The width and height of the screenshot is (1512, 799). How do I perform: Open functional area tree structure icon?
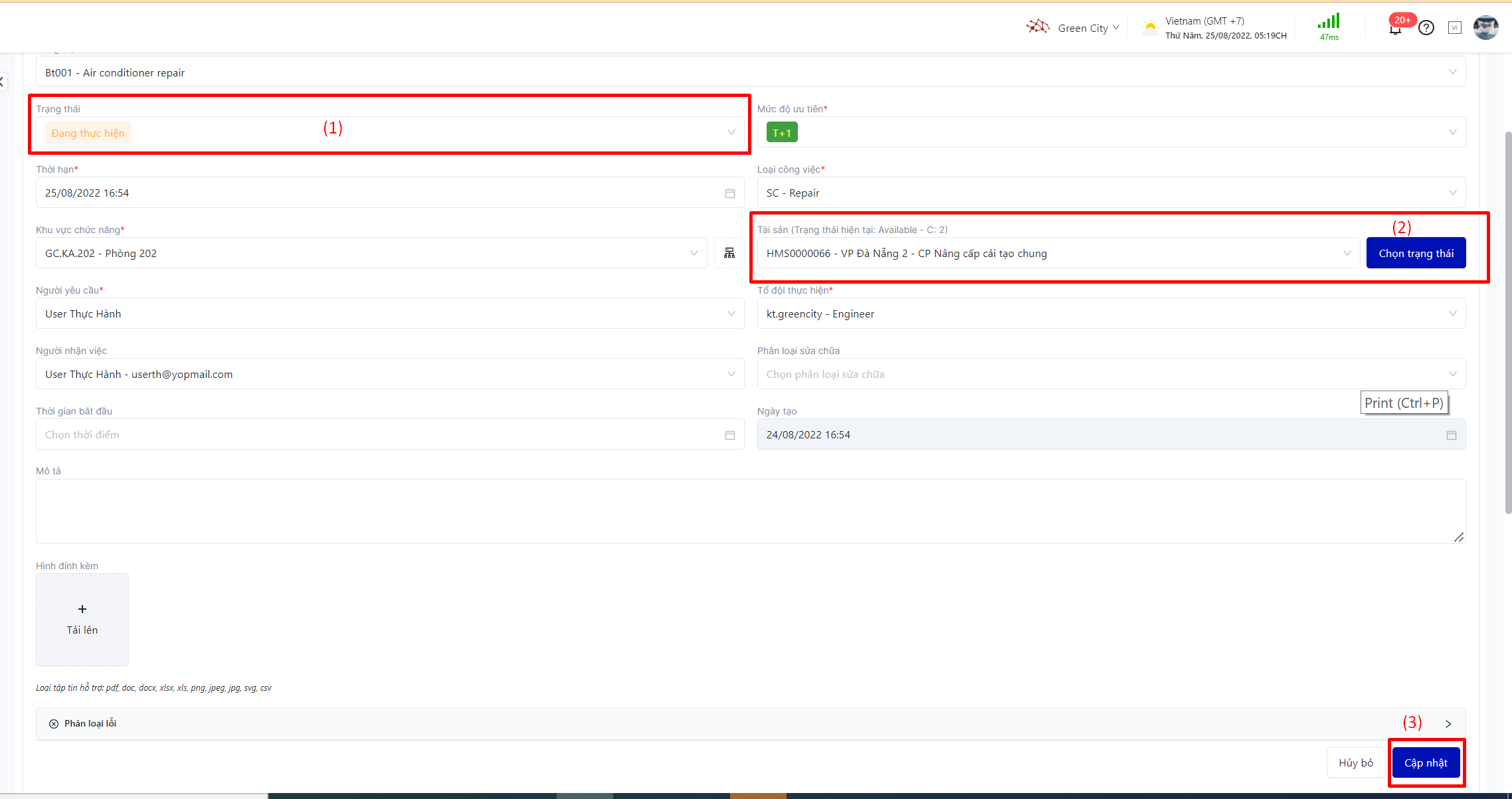click(x=729, y=253)
